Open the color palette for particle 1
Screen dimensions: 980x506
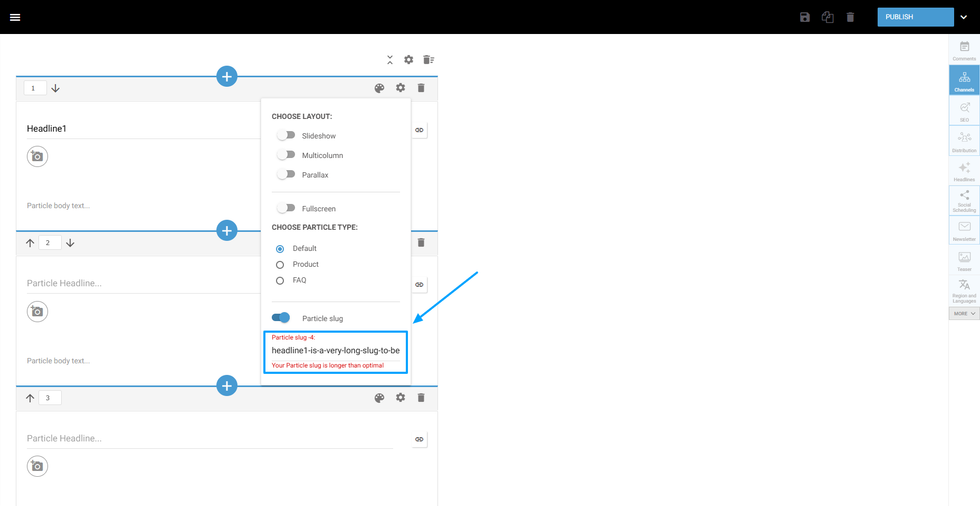[x=379, y=88]
